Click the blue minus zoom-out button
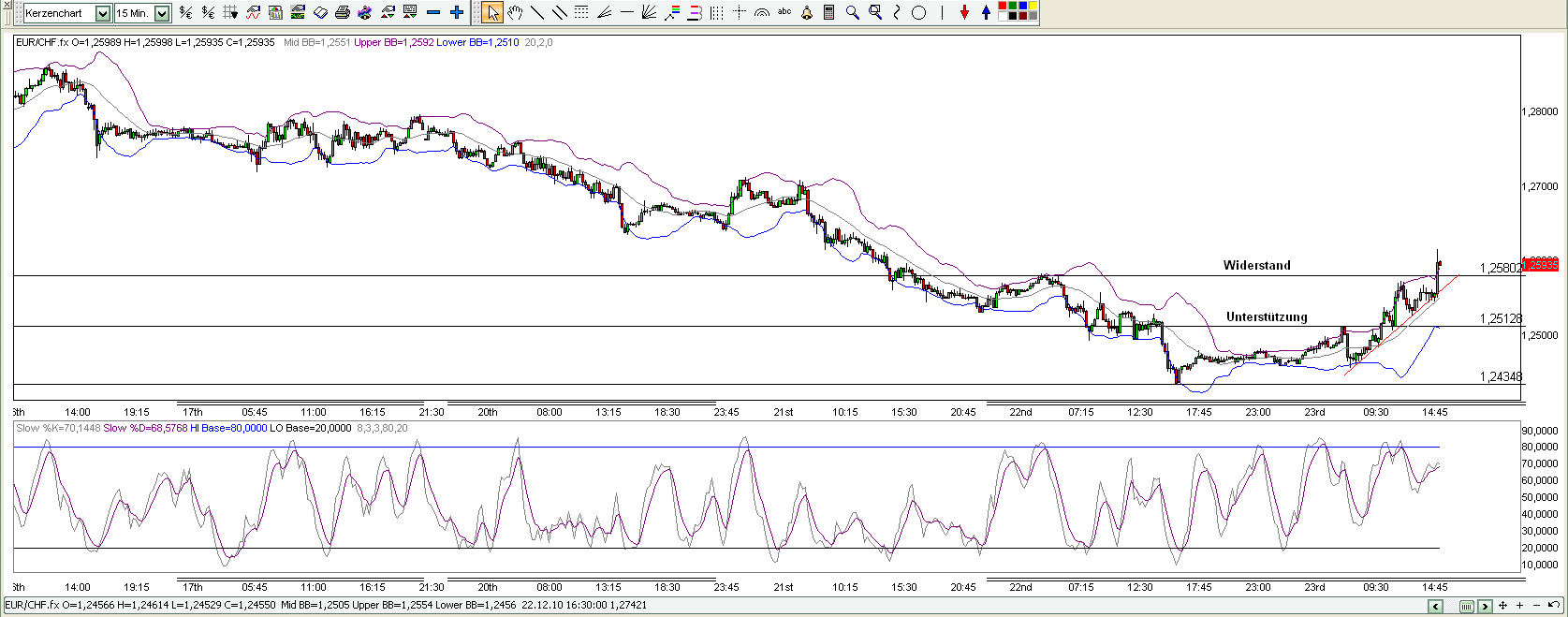 pyautogui.click(x=432, y=12)
